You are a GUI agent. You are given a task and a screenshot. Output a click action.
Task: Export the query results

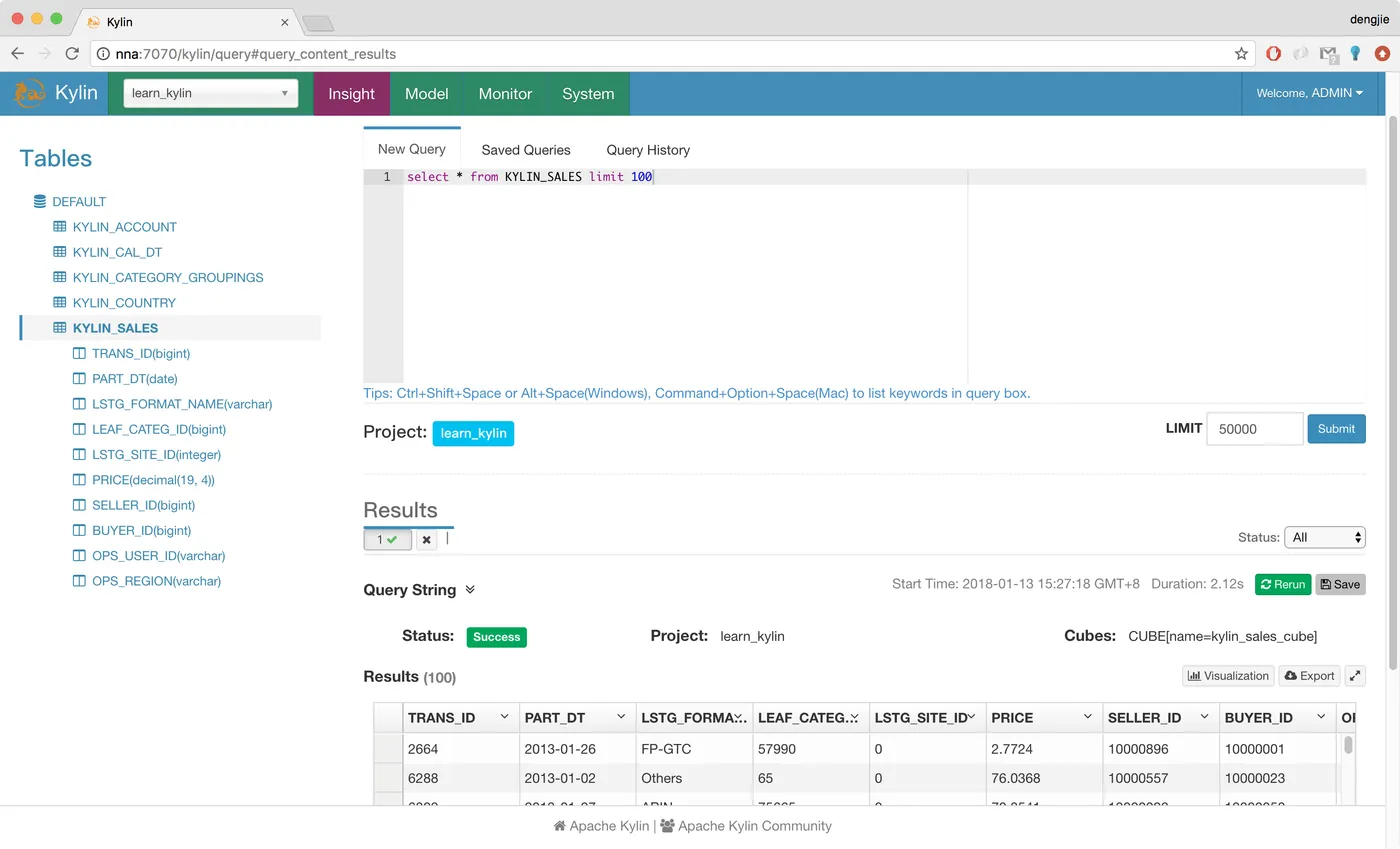pos(1309,676)
